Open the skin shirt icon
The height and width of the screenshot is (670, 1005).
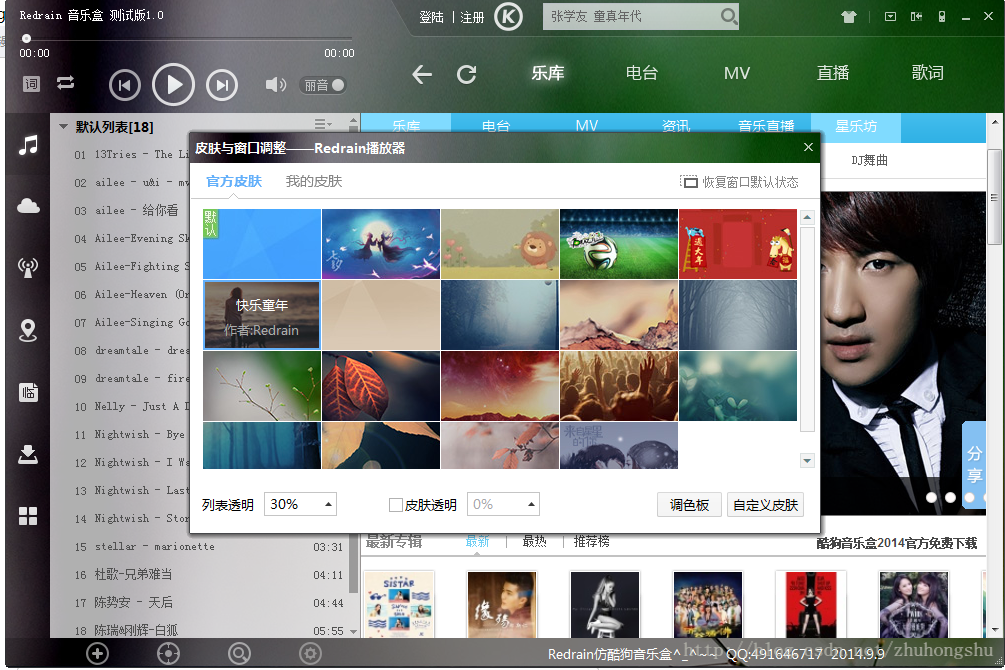[x=849, y=17]
